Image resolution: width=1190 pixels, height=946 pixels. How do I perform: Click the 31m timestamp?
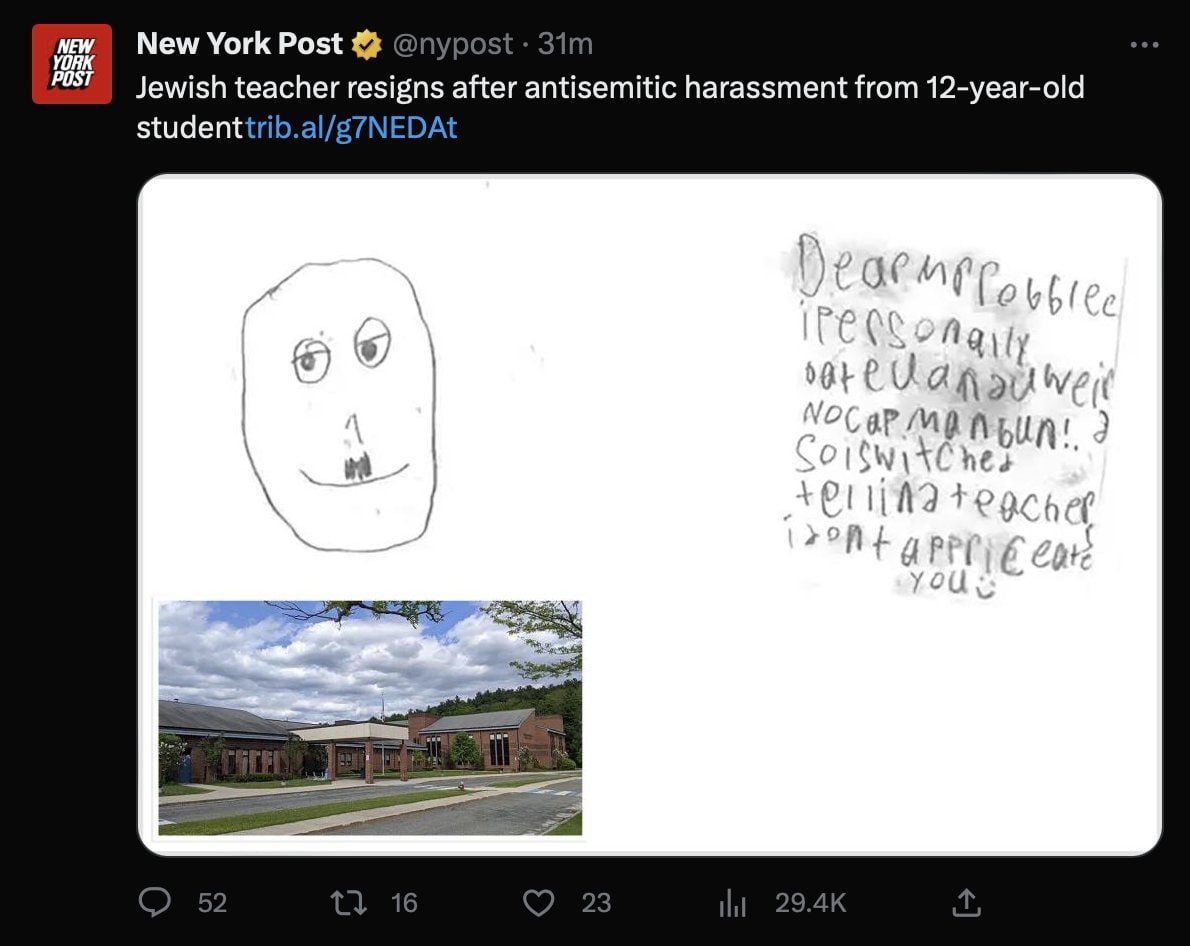565,44
